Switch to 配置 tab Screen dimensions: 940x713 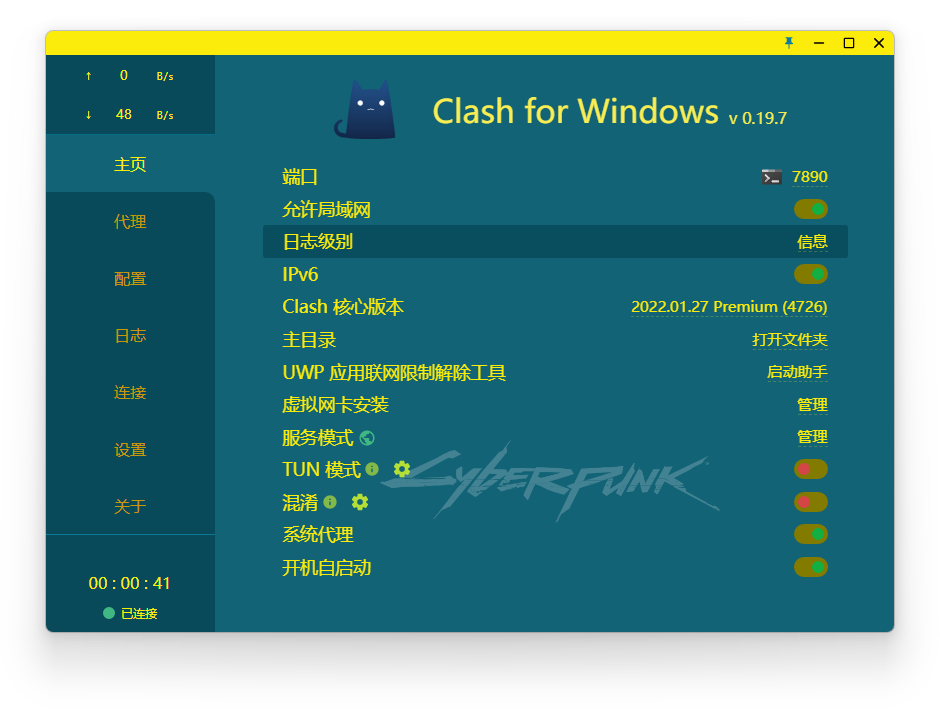click(130, 279)
